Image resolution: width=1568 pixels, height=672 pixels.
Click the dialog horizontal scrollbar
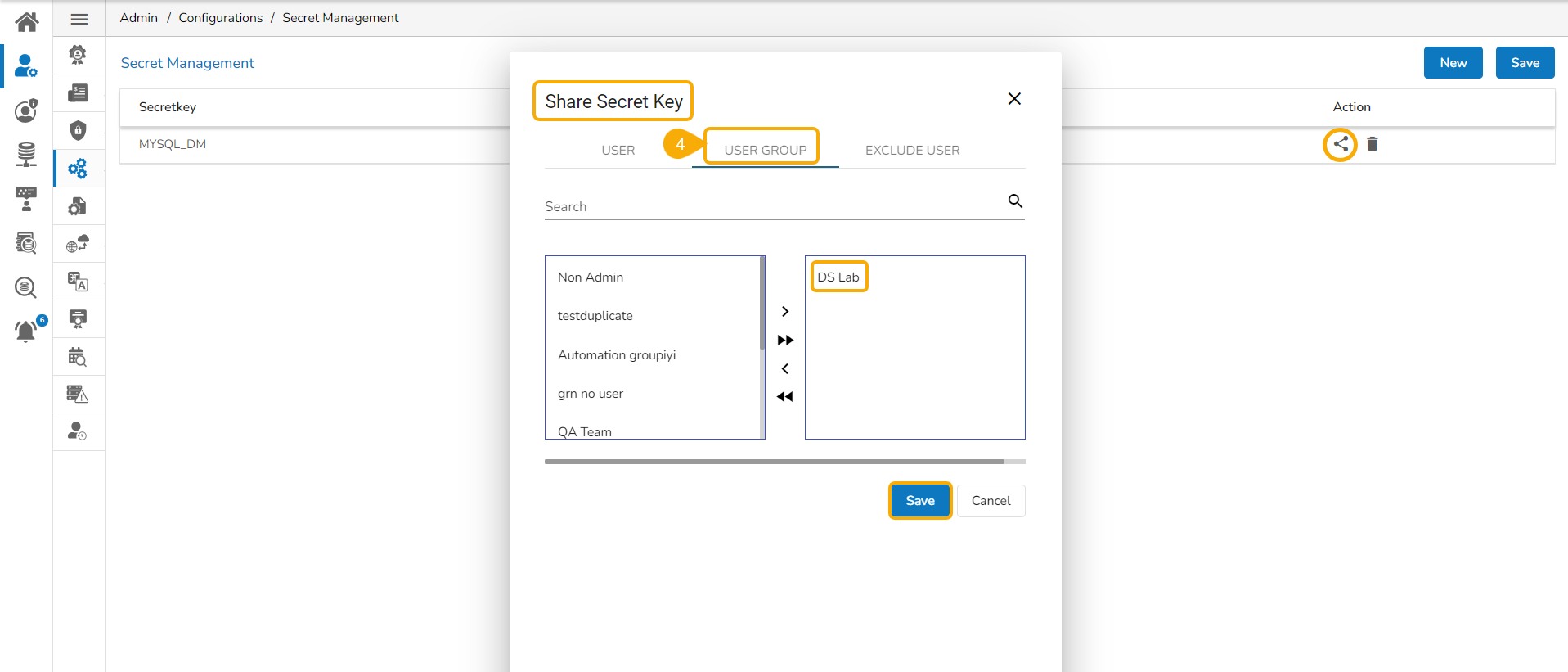click(775, 462)
